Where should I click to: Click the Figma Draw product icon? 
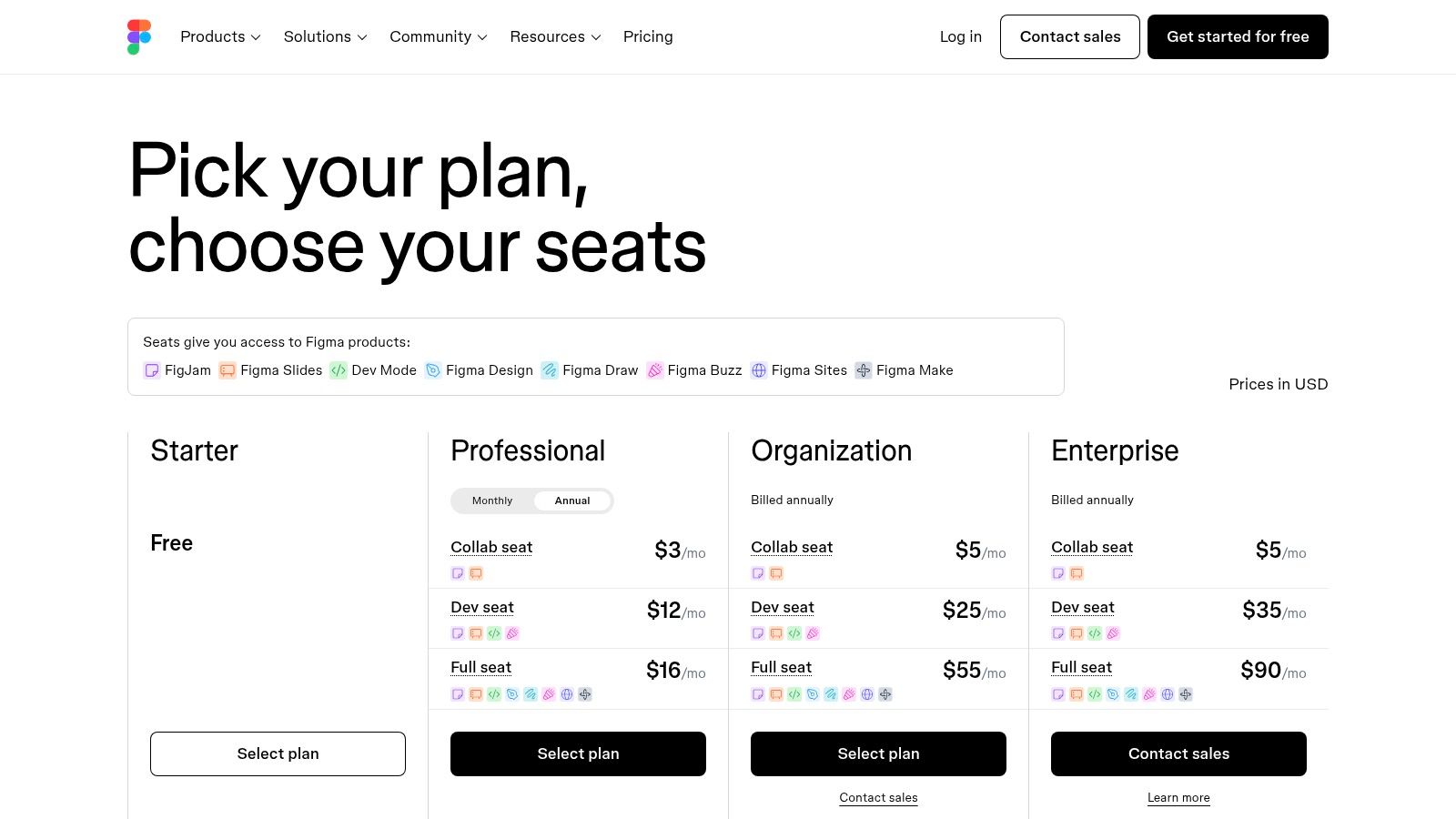pyautogui.click(x=550, y=370)
